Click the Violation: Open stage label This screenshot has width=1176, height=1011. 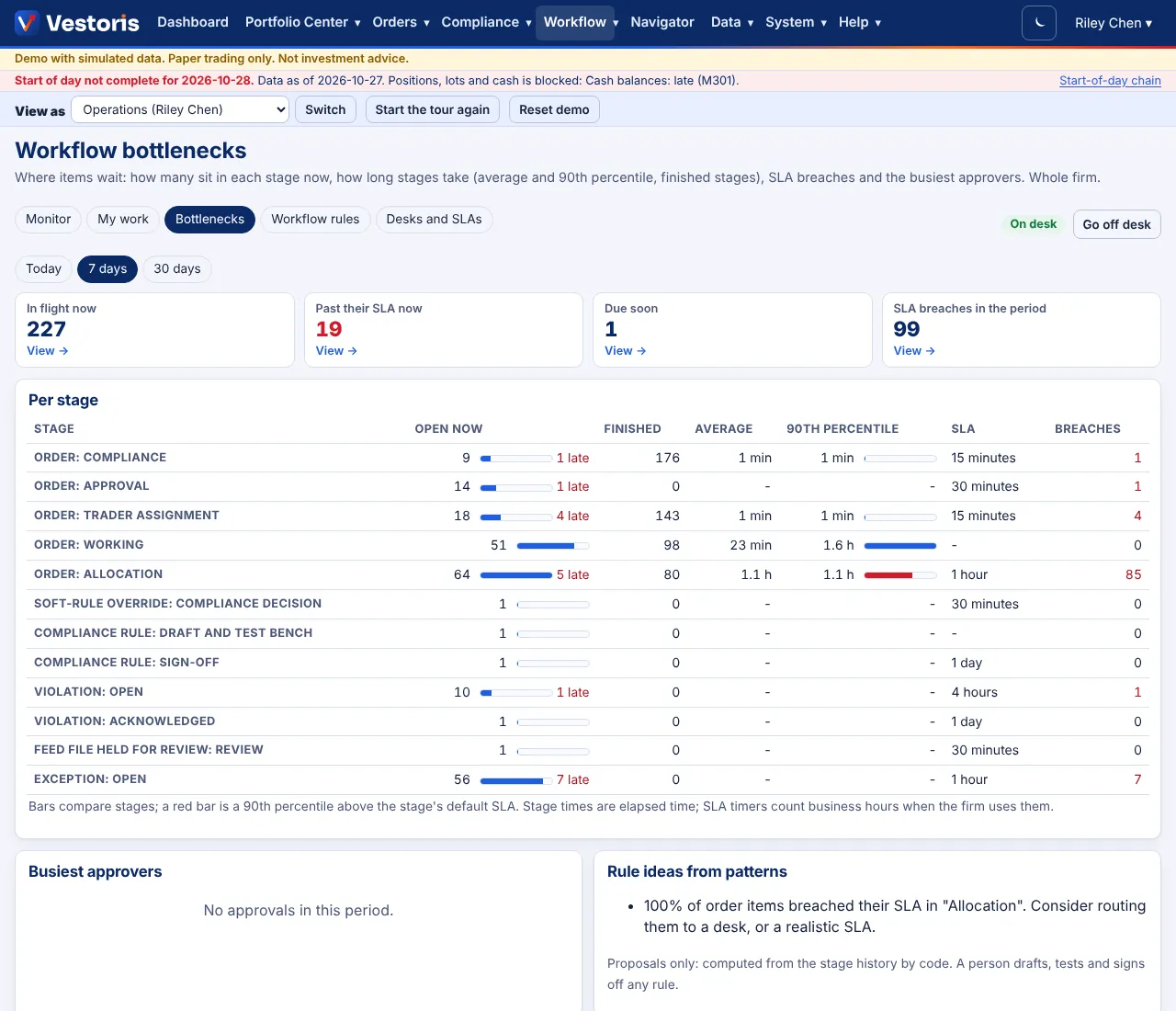tap(88, 692)
